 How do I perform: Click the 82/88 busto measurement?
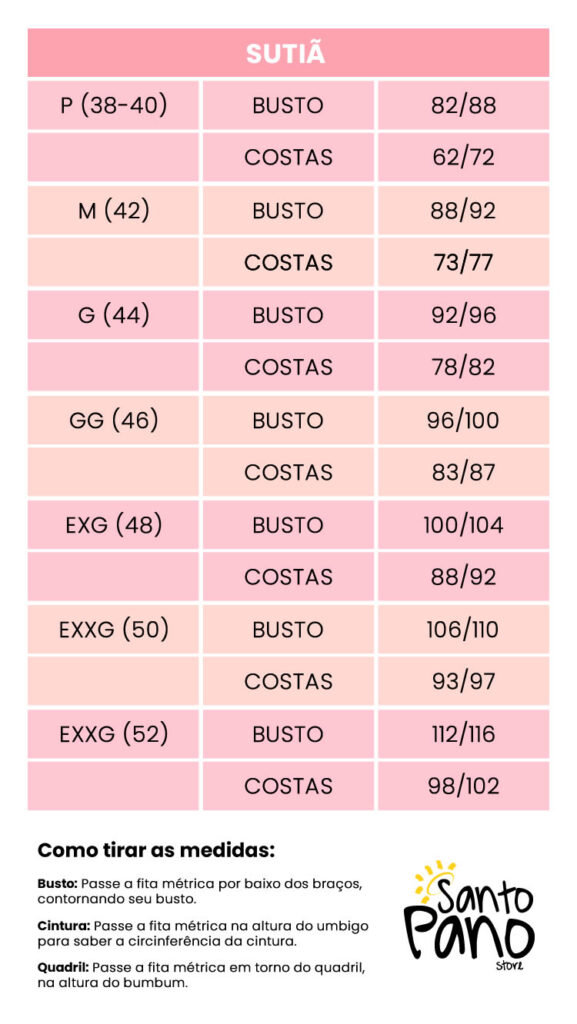point(463,105)
